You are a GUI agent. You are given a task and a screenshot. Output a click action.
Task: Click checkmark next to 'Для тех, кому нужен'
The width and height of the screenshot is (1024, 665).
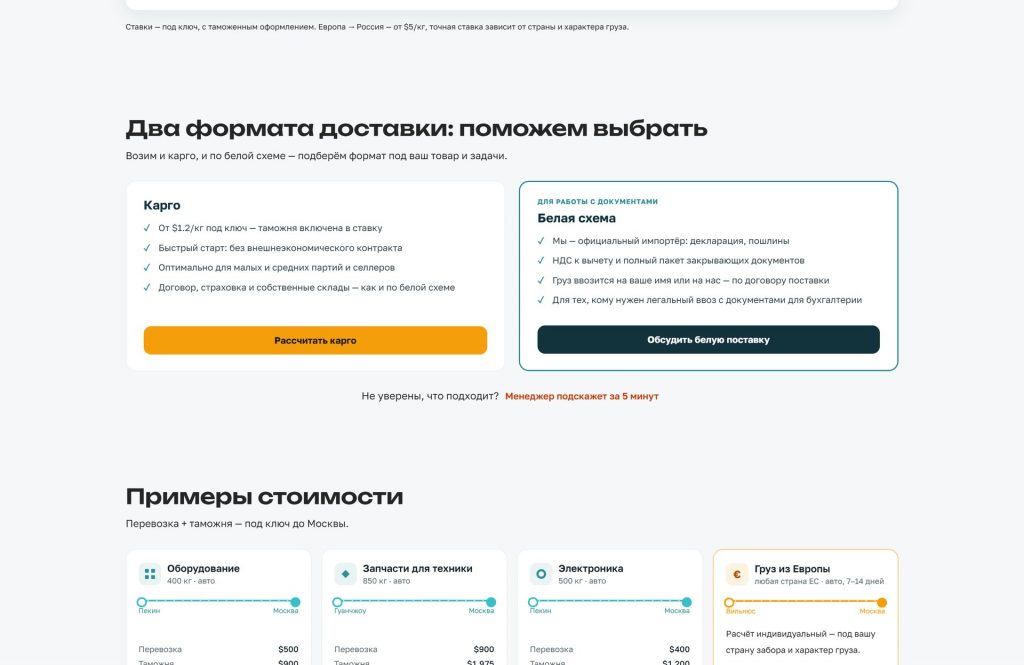[x=541, y=300]
